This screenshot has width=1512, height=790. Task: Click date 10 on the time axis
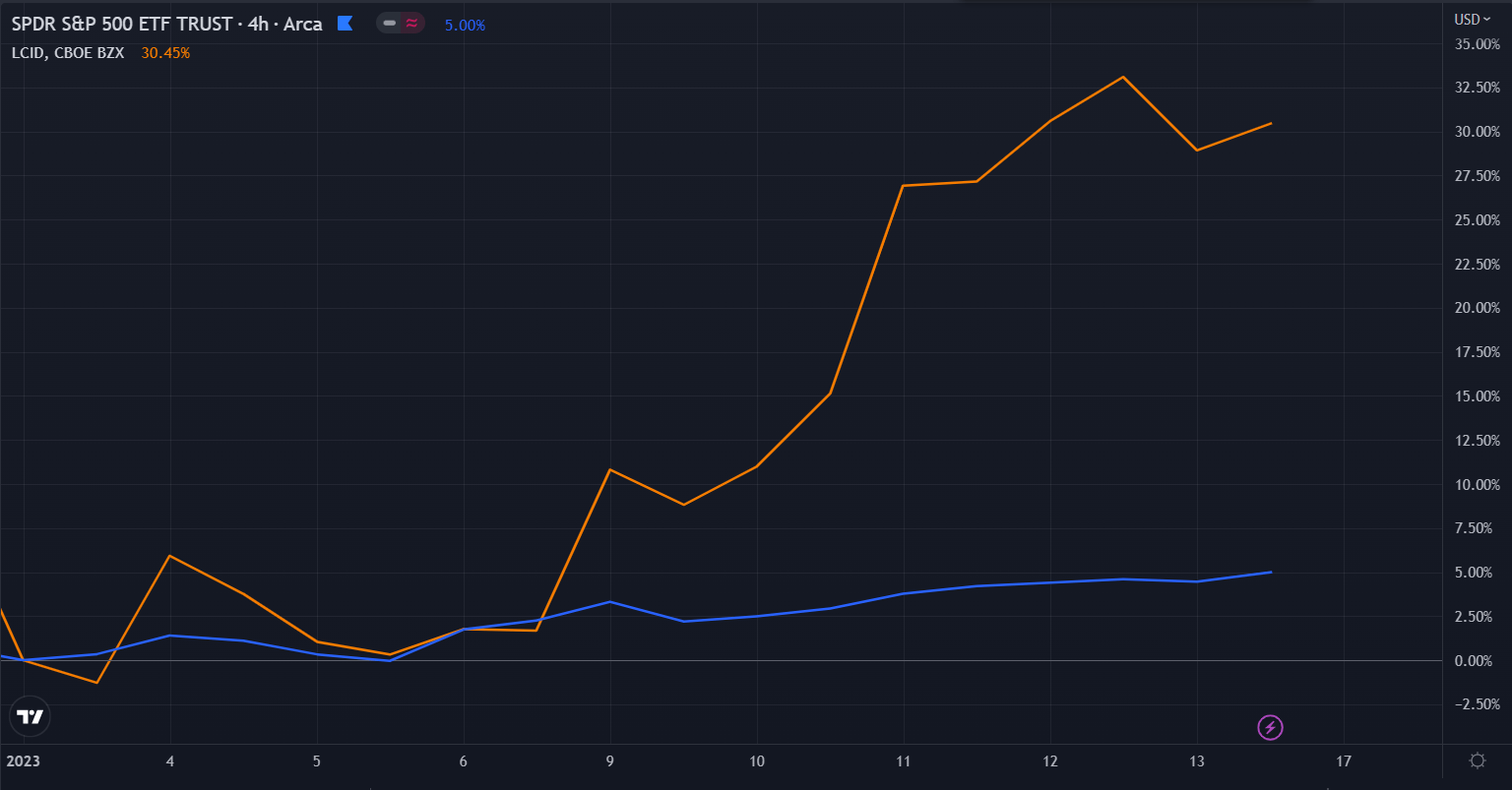click(757, 760)
